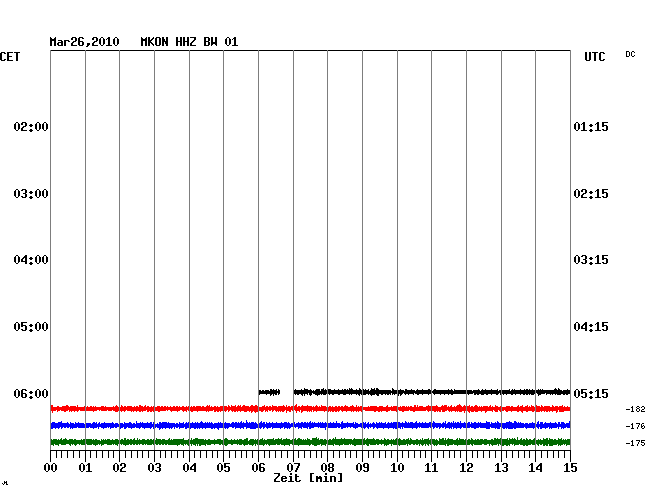Select the 03:00 CET time label

31,194
